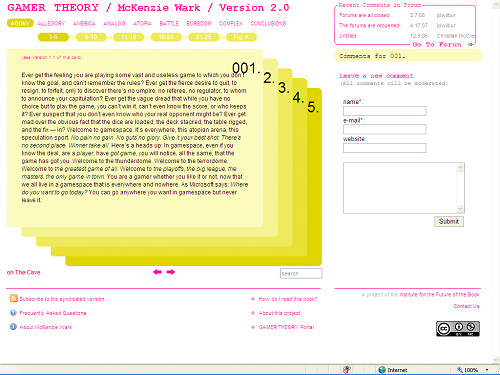The width and height of the screenshot is (500, 375).
Task: Focus the name input field
Action: [385, 111]
